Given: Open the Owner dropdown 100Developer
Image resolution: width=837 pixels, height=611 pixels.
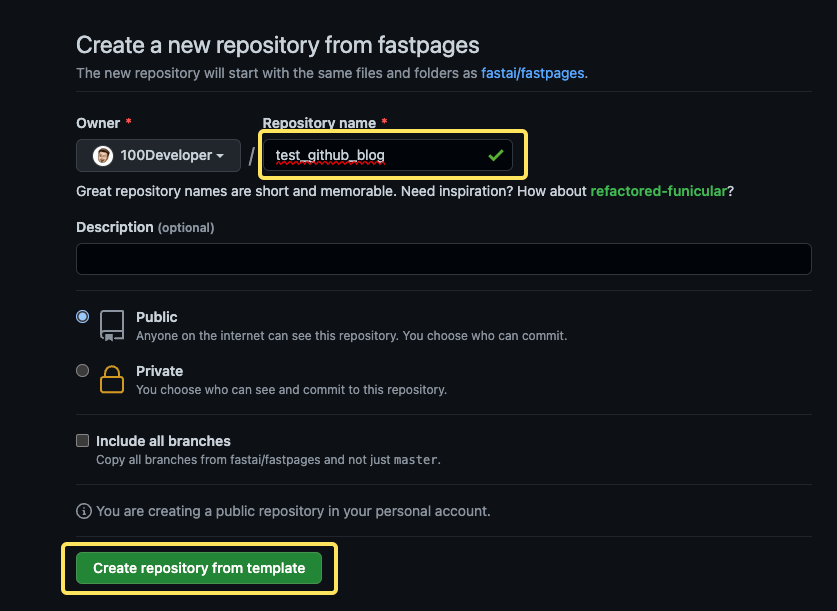Looking at the screenshot, I should (x=159, y=155).
